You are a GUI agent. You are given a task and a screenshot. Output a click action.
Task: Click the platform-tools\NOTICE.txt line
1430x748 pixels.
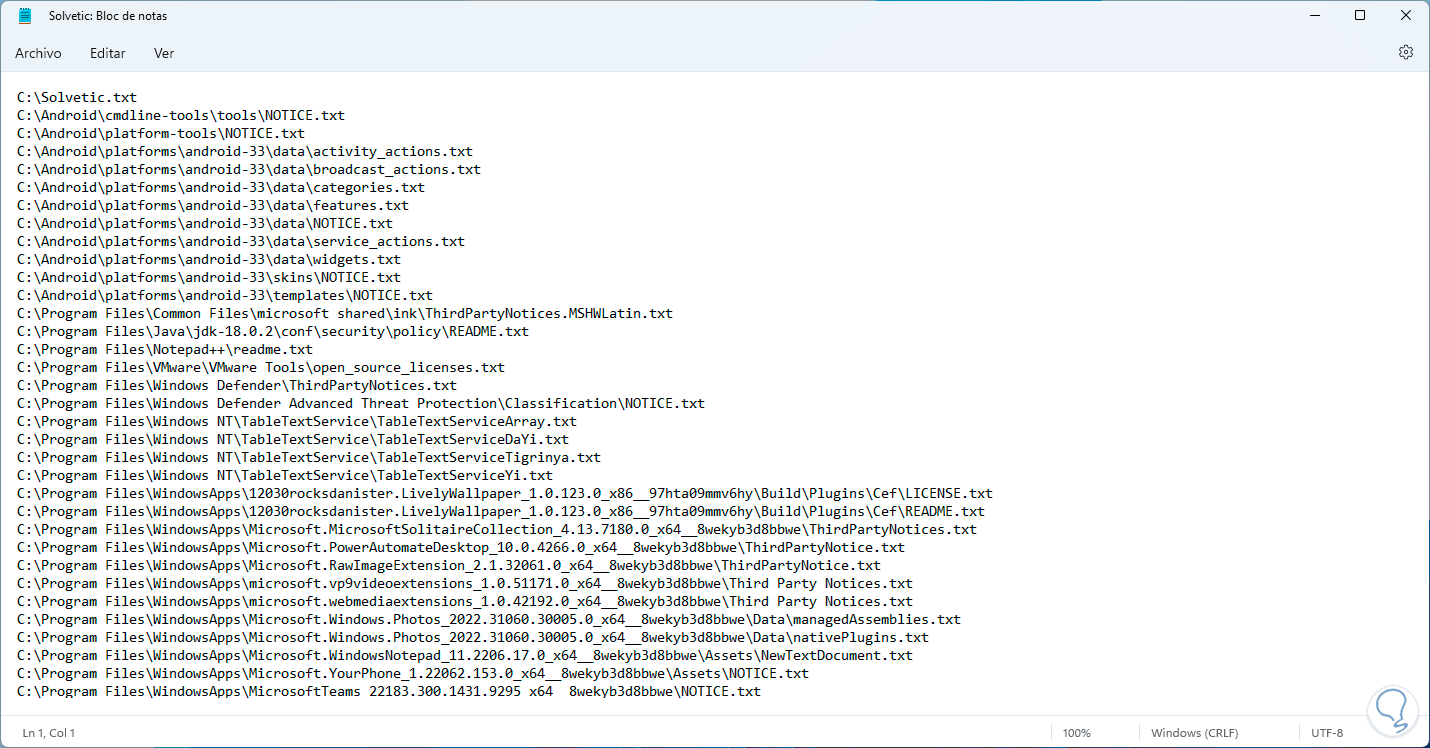(161, 134)
